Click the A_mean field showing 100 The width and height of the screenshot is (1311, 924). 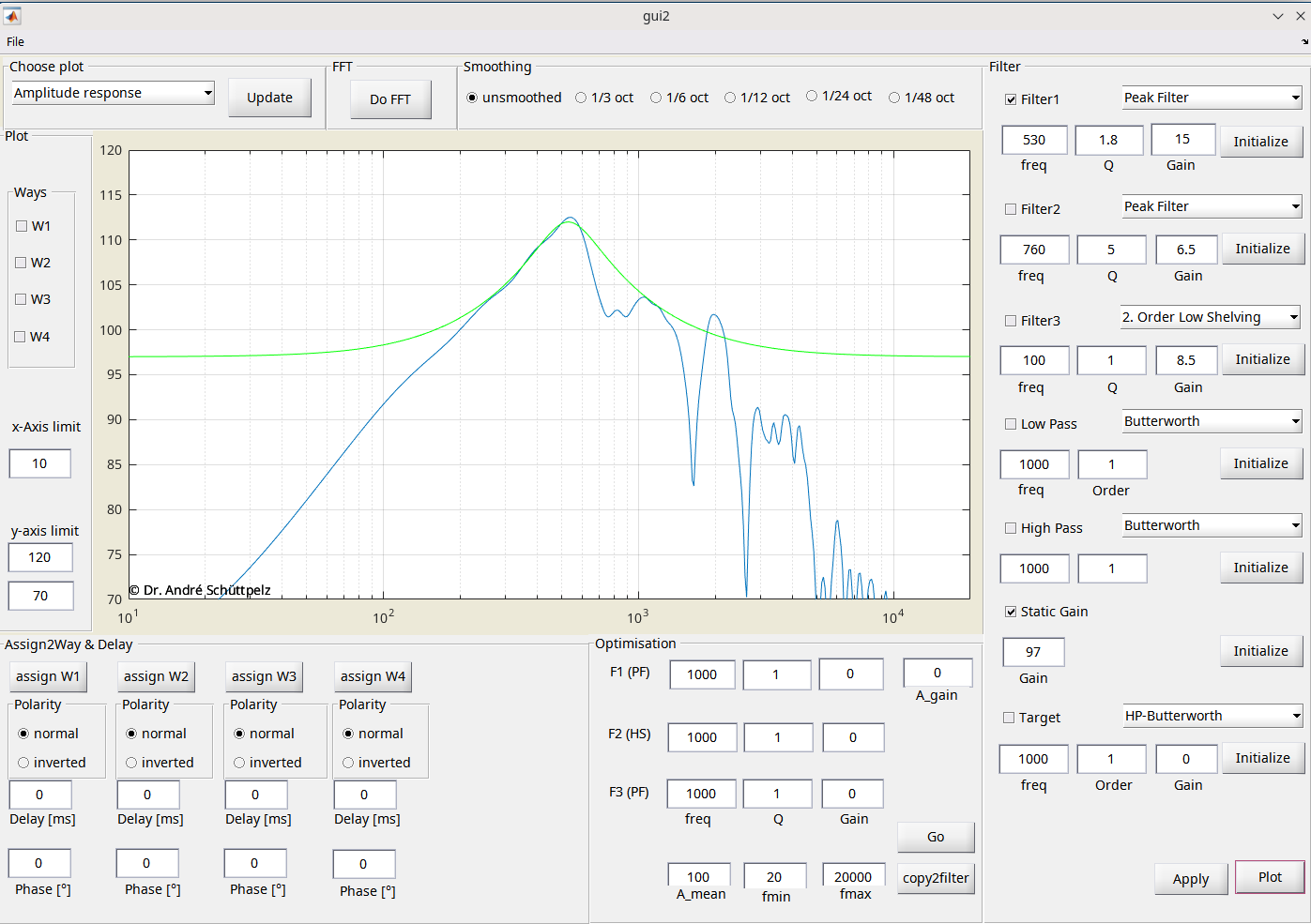tap(698, 875)
